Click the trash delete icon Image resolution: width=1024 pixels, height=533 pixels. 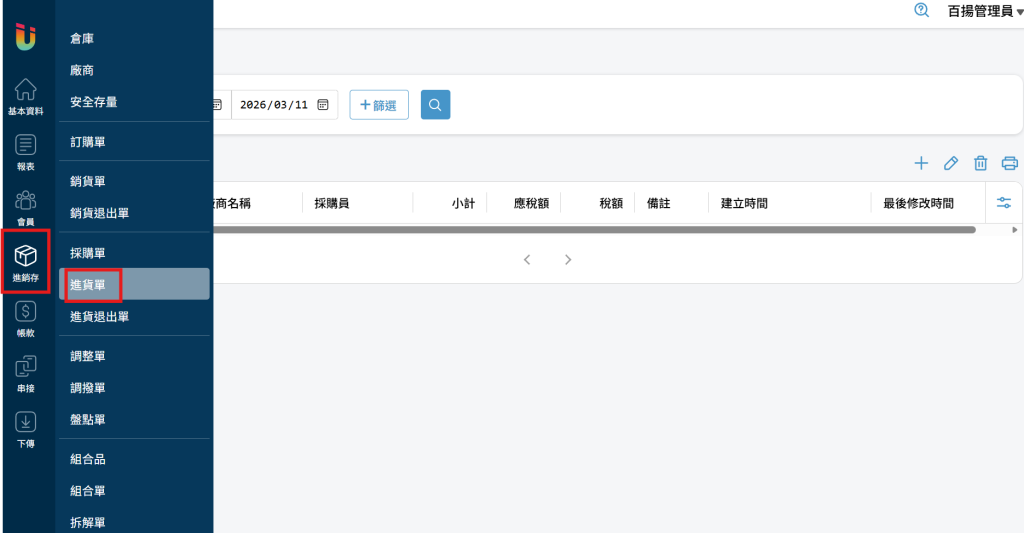[981, 163]
